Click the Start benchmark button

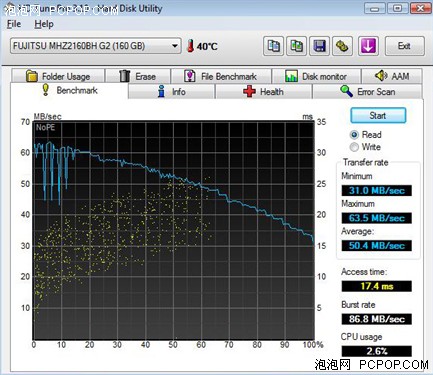coord(378,115)
